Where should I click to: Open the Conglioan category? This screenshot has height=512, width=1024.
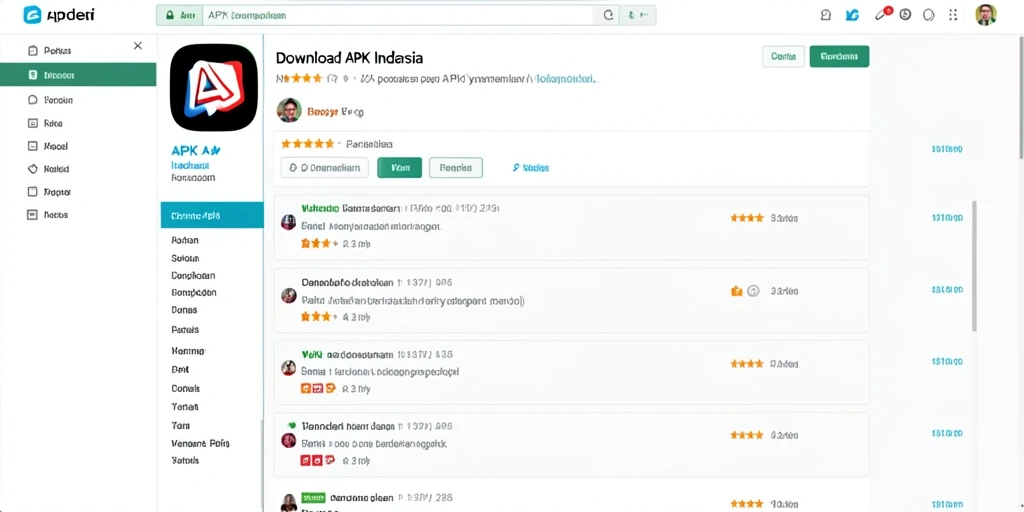tap(193, 276)
